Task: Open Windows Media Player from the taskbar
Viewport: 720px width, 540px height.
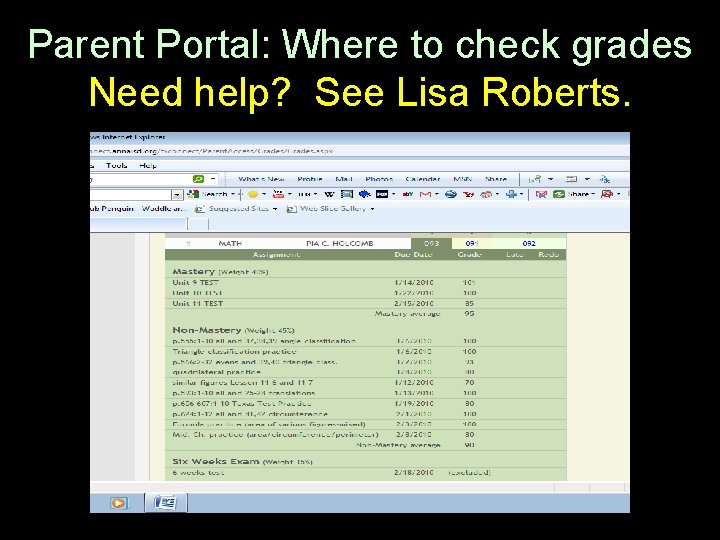Action: tap(118, 503)
